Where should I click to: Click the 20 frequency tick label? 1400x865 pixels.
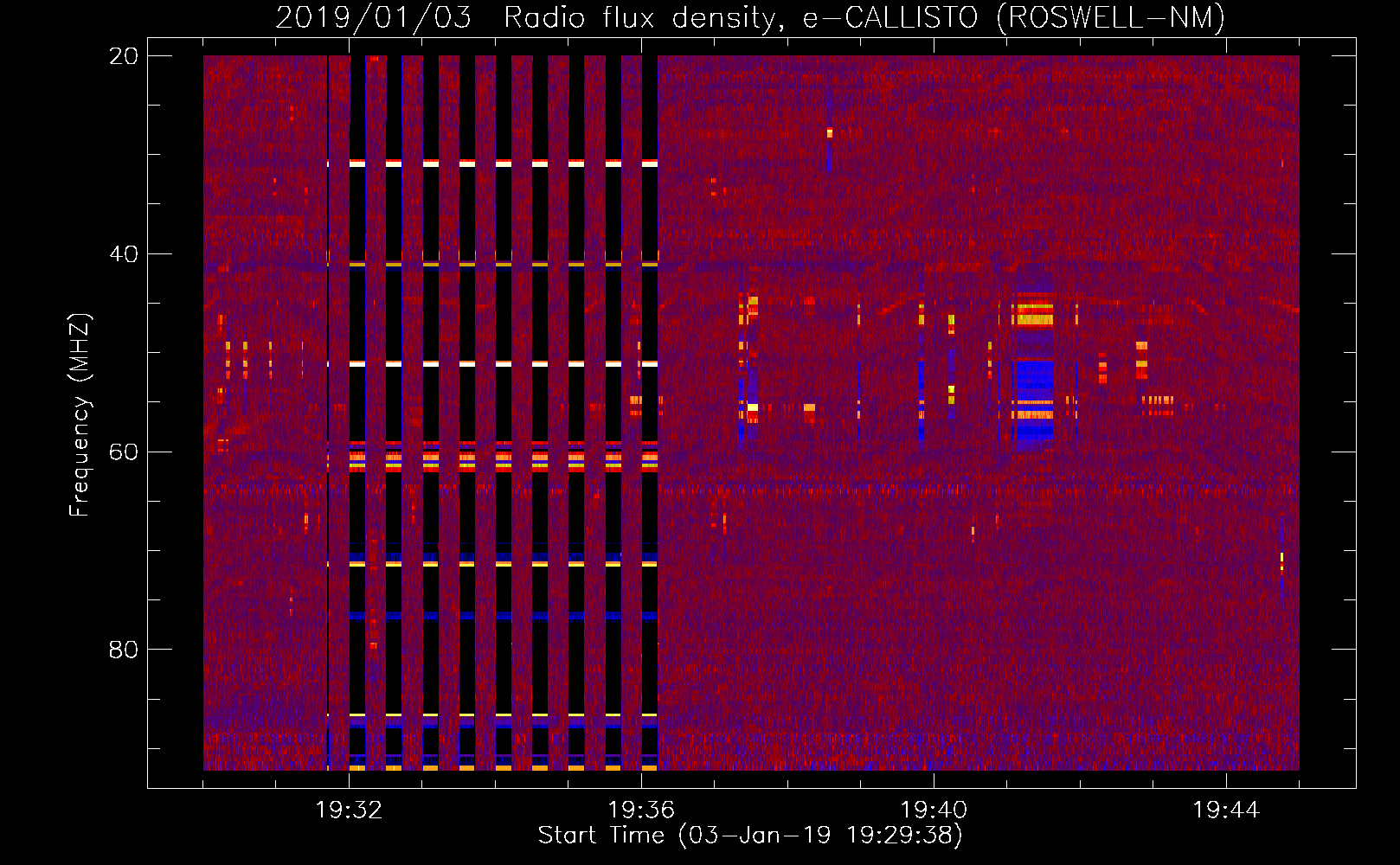(124, 56)
